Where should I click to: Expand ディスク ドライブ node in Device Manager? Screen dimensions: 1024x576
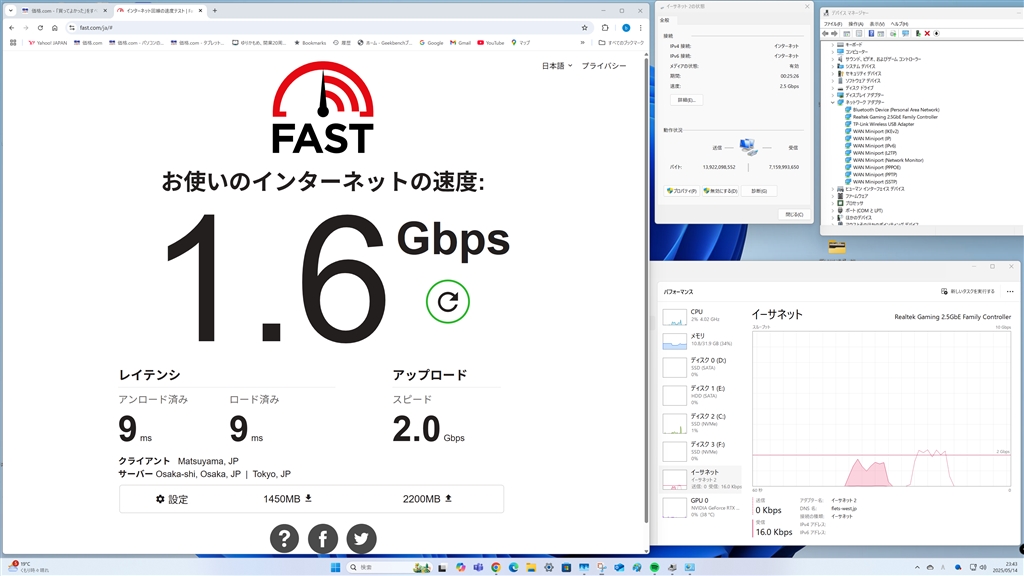point(833,88)
